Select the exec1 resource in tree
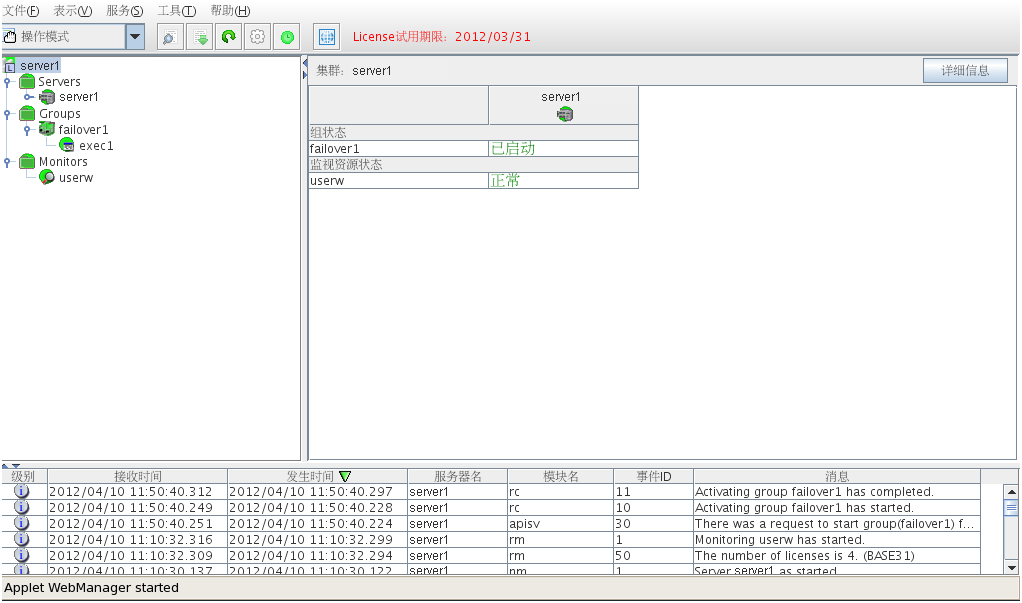 pyautogui.click(x=95, y=146)
